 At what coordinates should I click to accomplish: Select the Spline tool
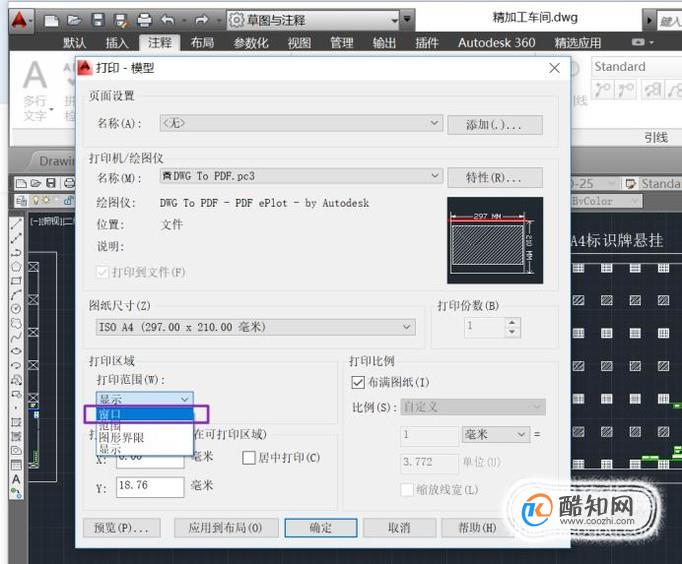(16, 337)
